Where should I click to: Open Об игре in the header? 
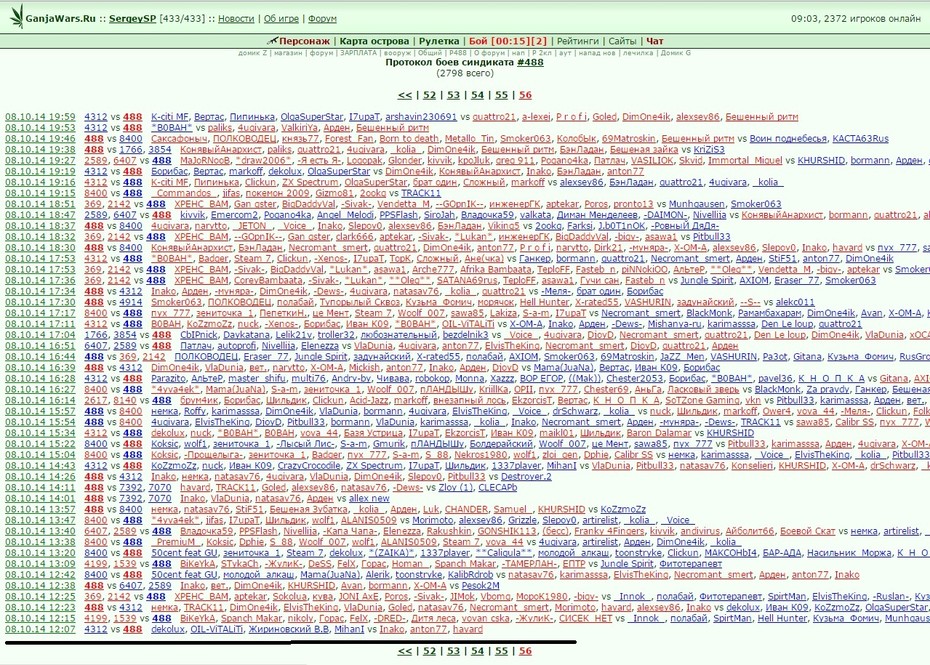coord(281,18)
